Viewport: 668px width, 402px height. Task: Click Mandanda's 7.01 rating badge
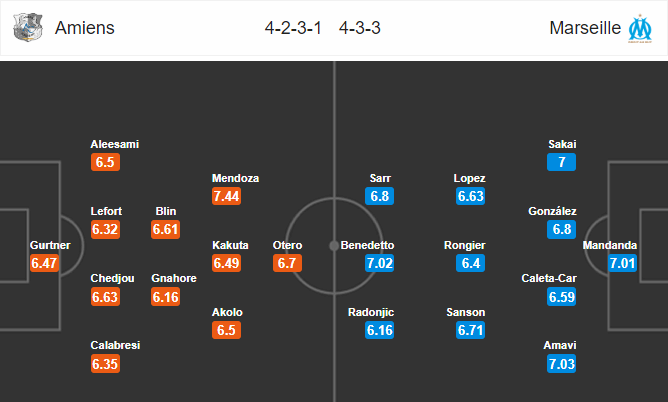pos(622,263)
